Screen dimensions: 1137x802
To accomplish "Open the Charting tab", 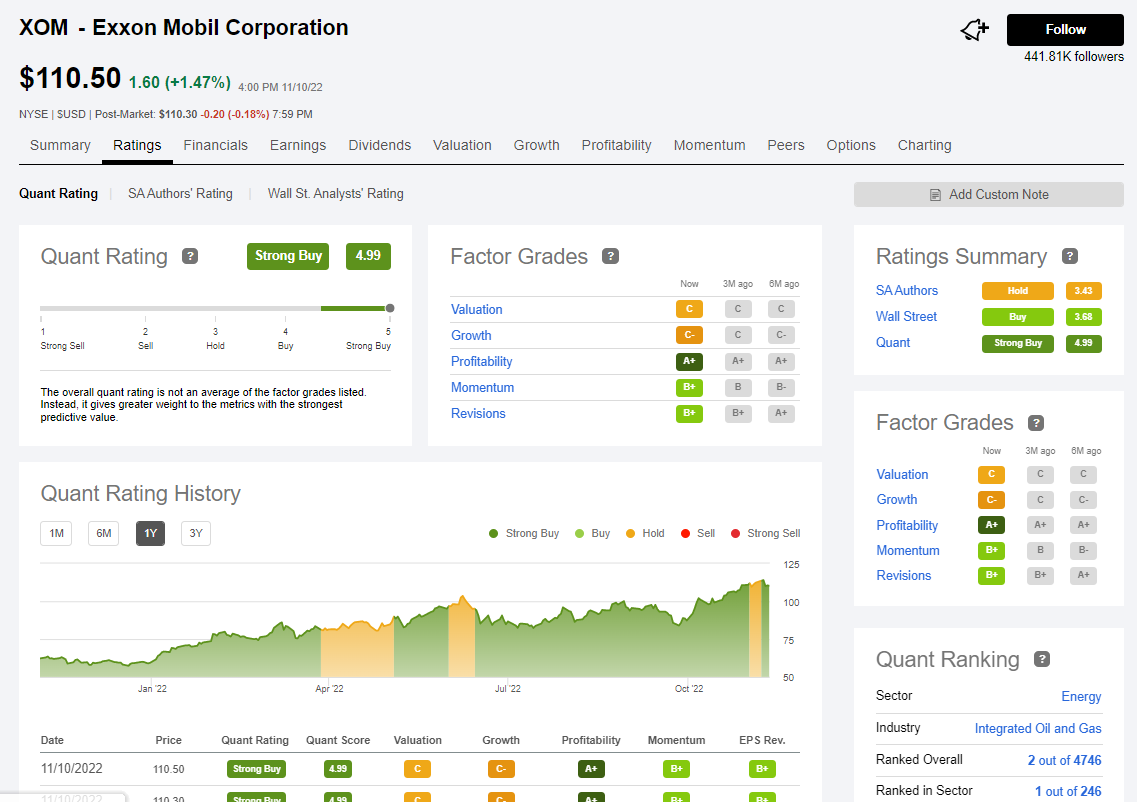I will [925, 145].
